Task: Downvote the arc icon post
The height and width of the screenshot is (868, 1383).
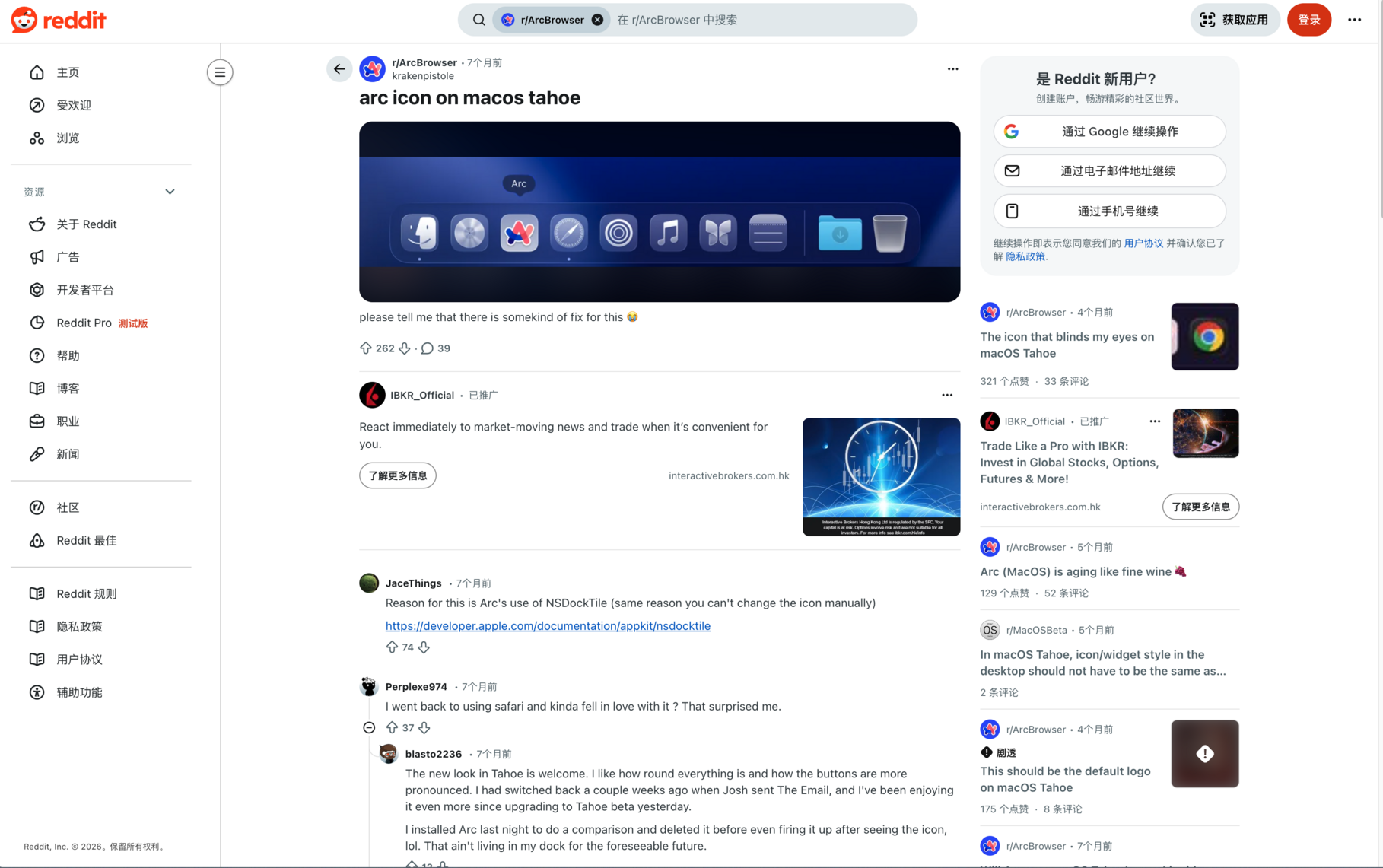Action: 405,348
